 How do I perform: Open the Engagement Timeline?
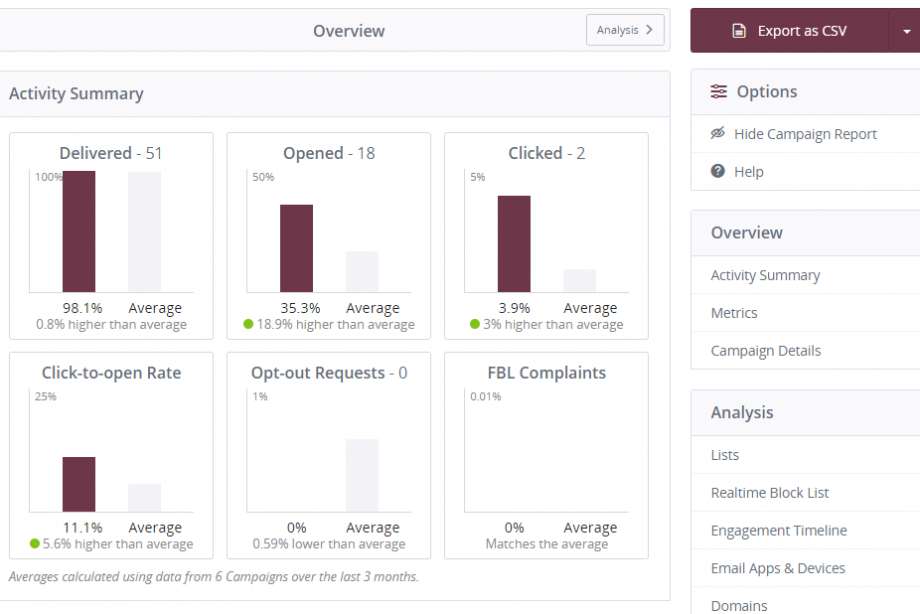777,530
